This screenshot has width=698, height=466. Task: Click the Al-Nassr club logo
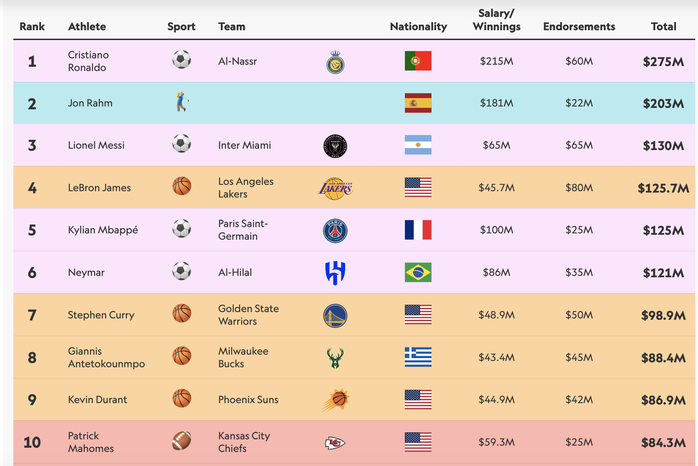(x=335, y=62)
